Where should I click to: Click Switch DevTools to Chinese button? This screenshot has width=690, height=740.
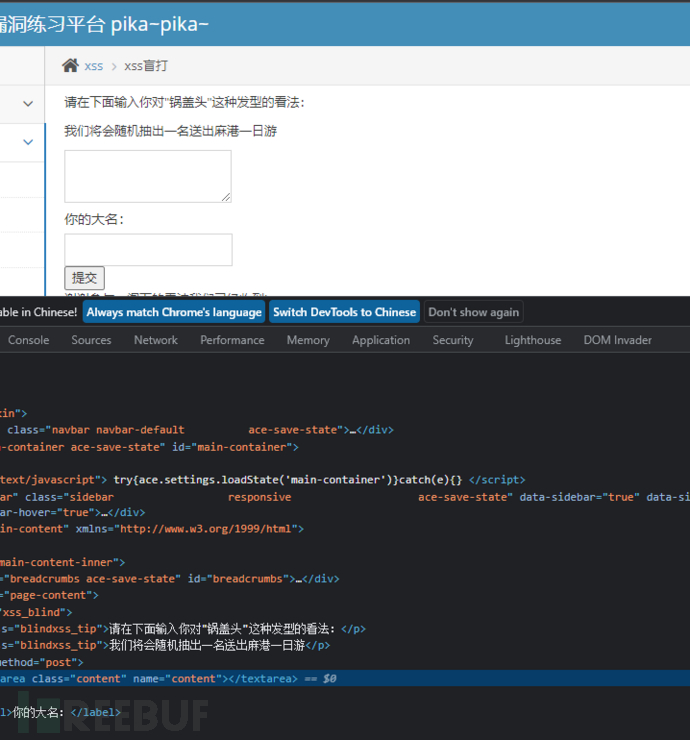(345, 312)
